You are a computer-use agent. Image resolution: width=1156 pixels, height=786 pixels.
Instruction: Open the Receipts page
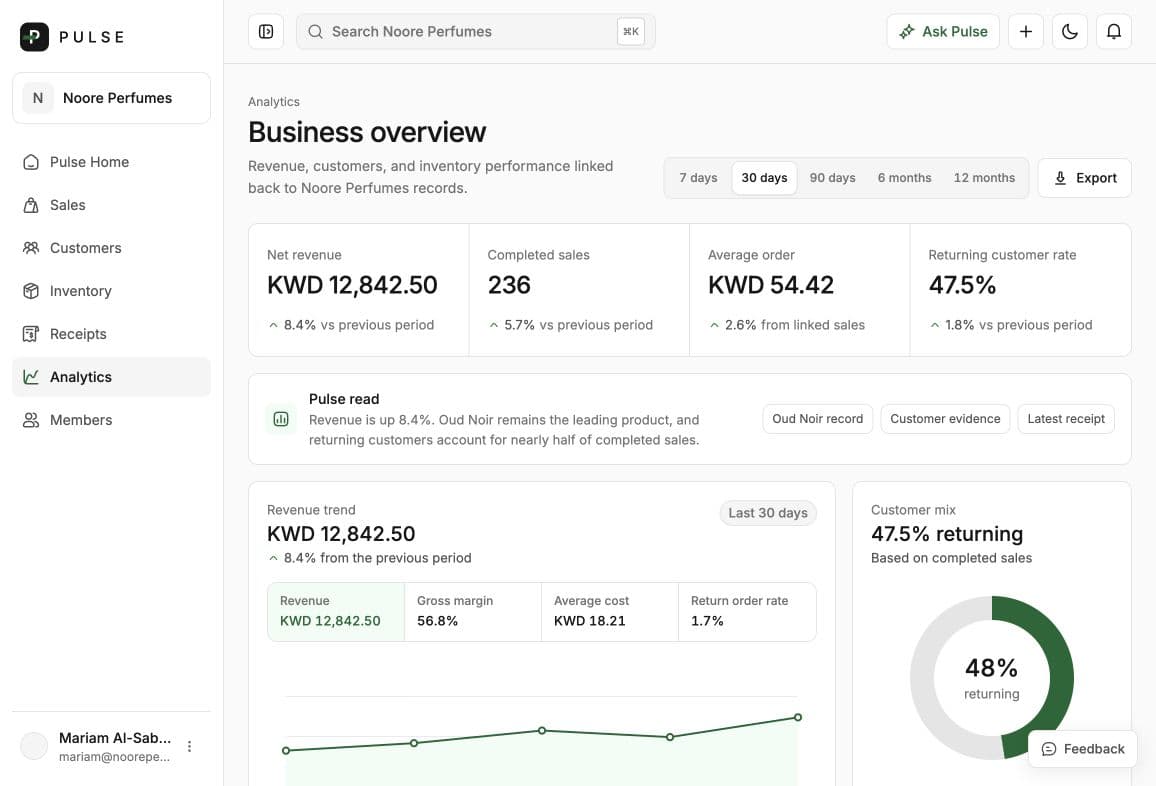tap(111, 334)
